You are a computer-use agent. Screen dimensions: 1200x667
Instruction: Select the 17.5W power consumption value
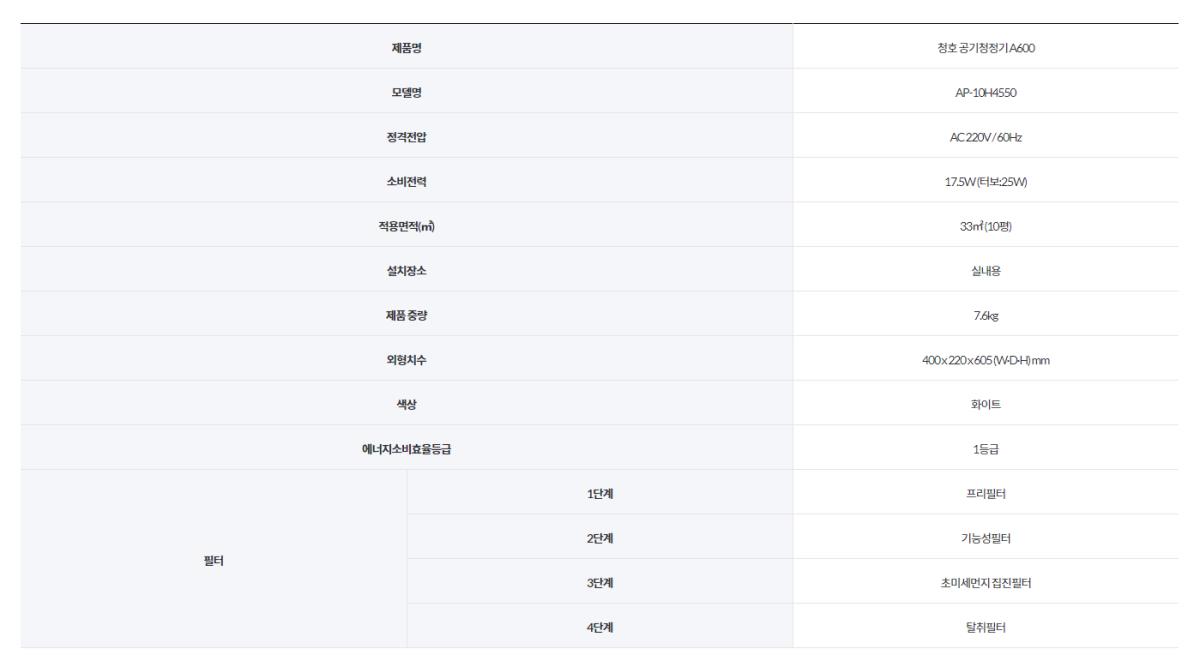coord(985,181)
